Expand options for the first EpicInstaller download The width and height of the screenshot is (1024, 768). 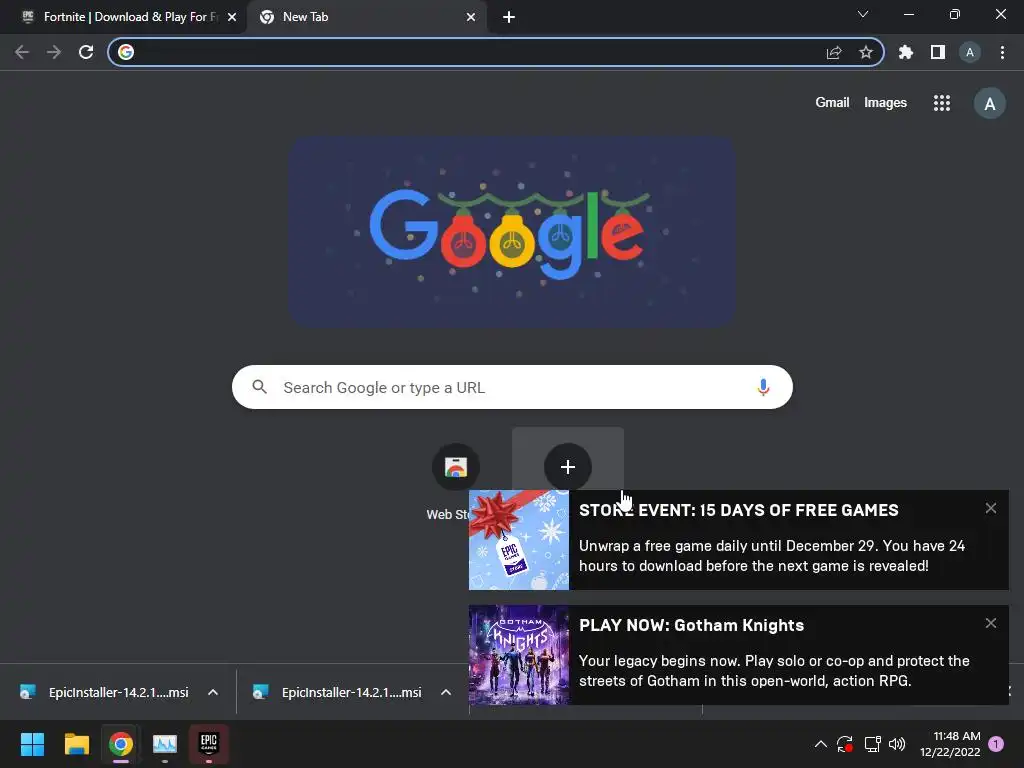click(213, 692)
